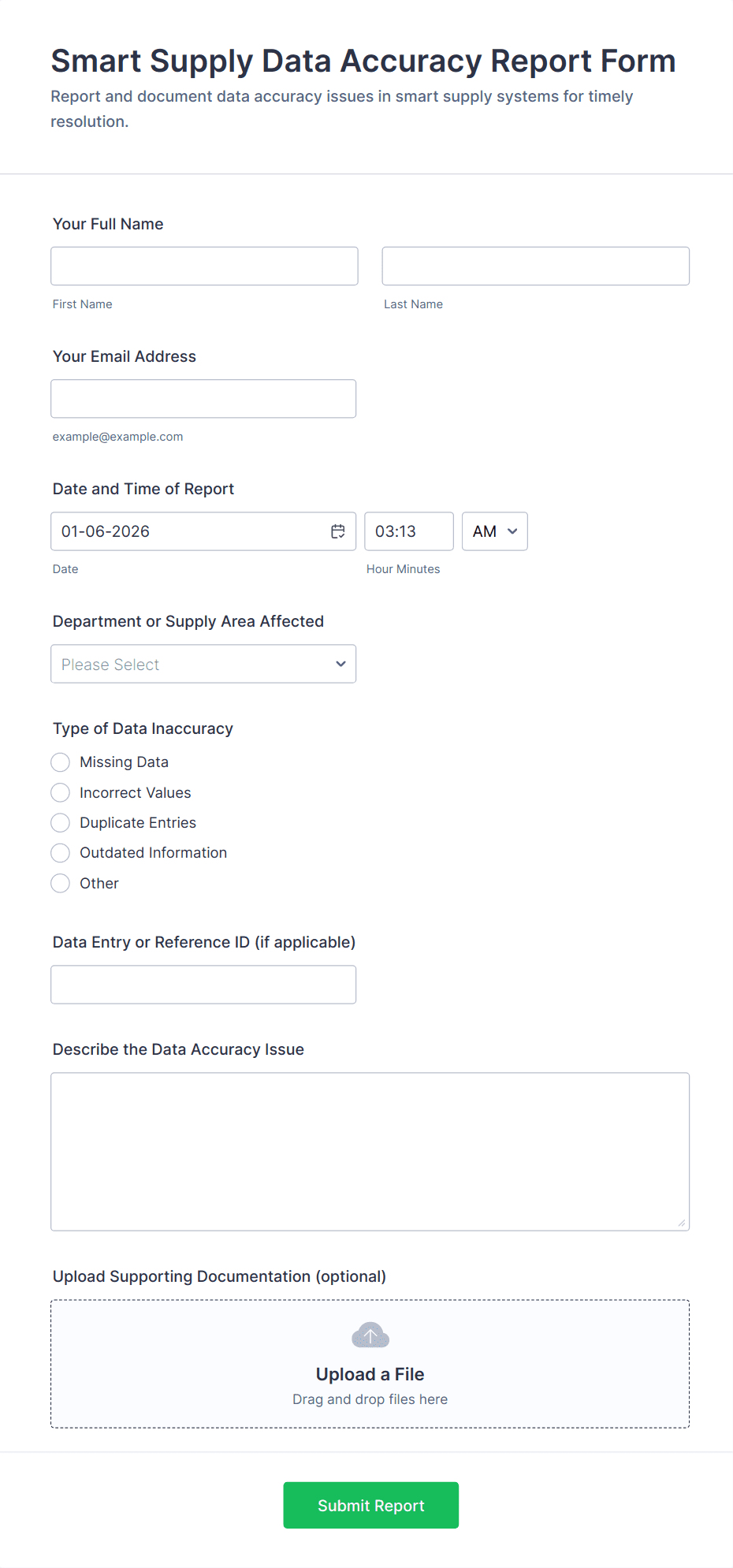
Task: Click the chevron beside AM
Action: coord(511,531)
